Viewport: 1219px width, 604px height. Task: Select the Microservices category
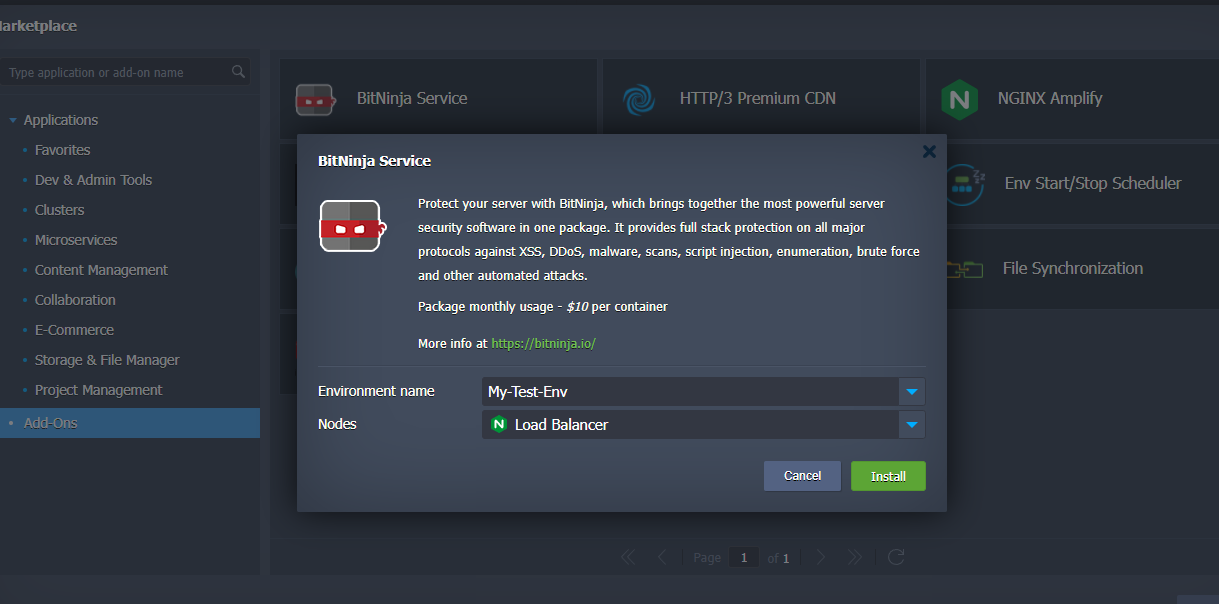tap(76, 240)
